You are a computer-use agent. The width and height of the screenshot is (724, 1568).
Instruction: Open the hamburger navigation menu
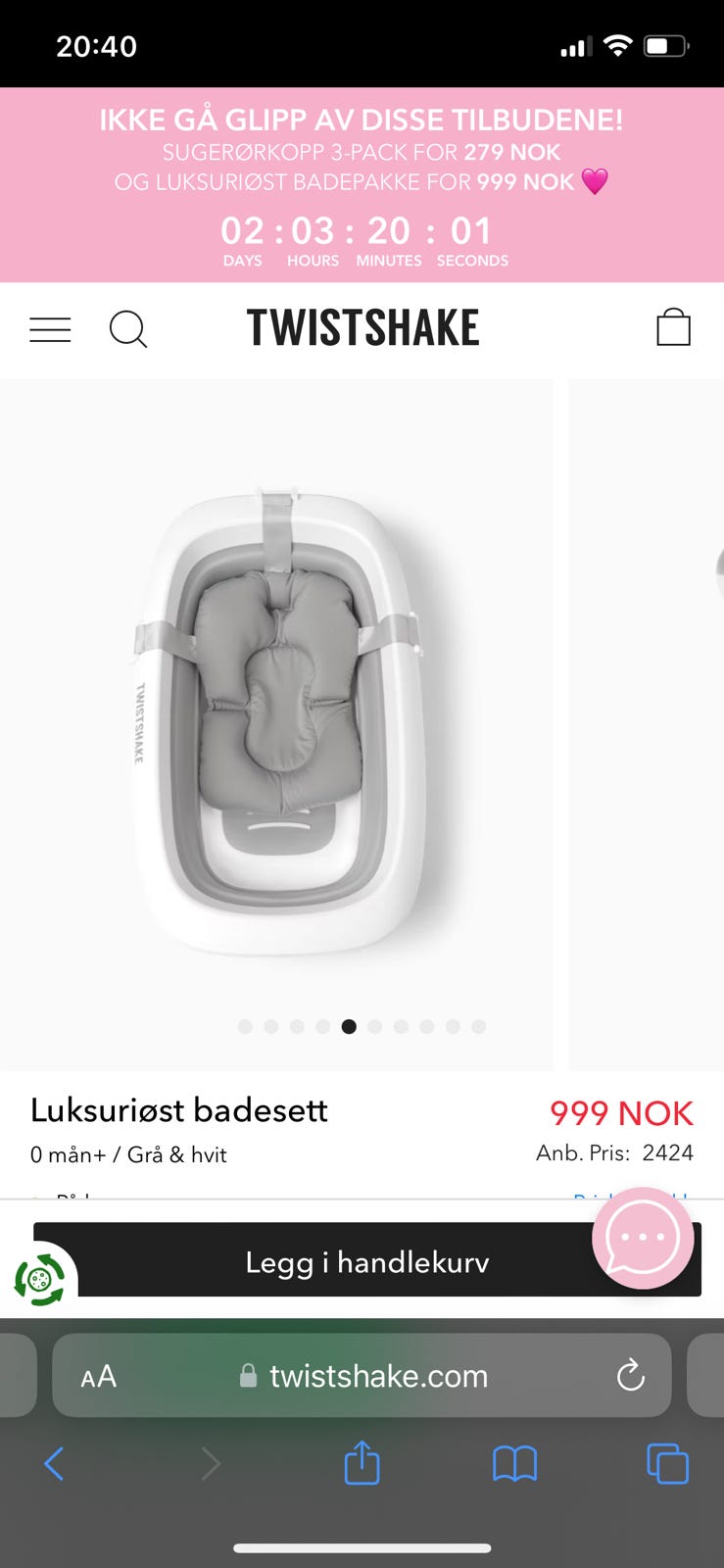50,330
